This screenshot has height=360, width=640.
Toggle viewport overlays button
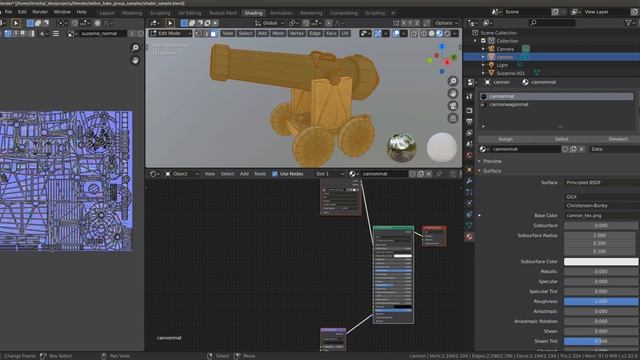click(396, 33)
